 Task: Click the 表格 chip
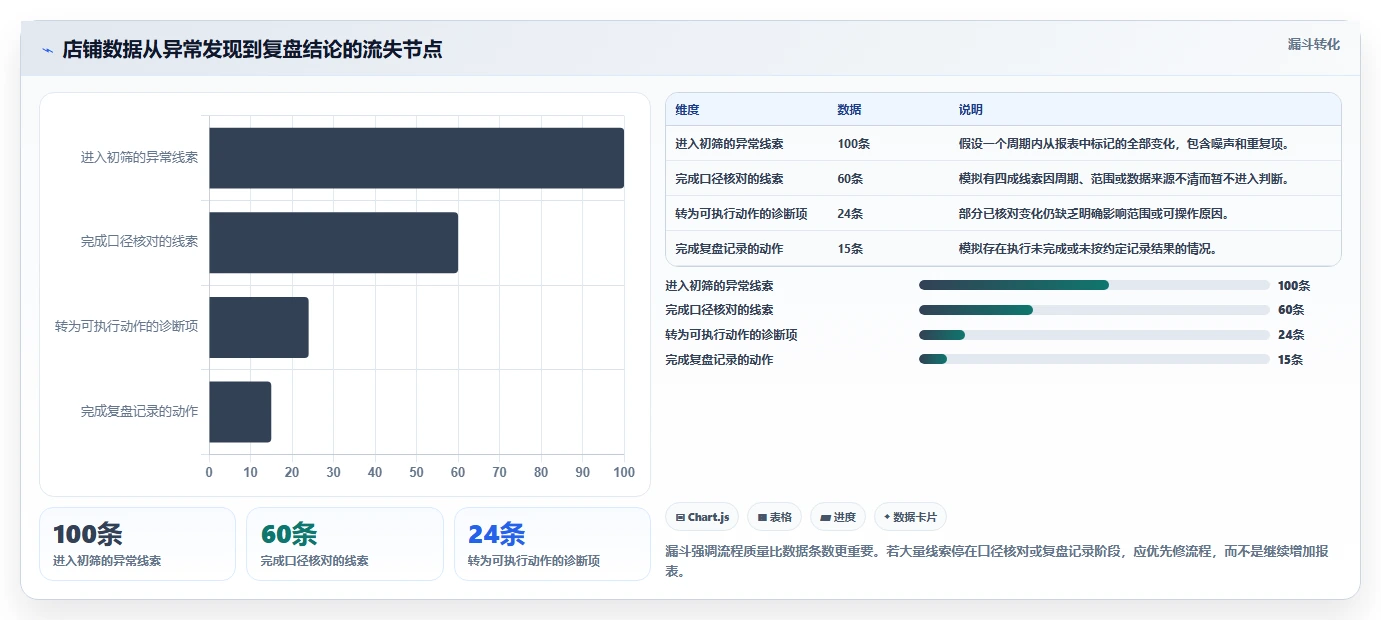click(x=775, y=517)
